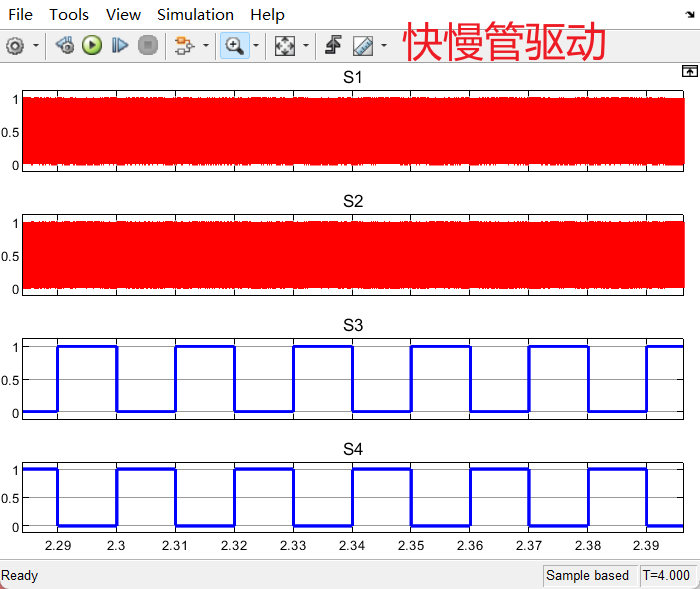Click the Step Forward button
Image resolution: width=700 pixels, height=589 pixels.
120,45
